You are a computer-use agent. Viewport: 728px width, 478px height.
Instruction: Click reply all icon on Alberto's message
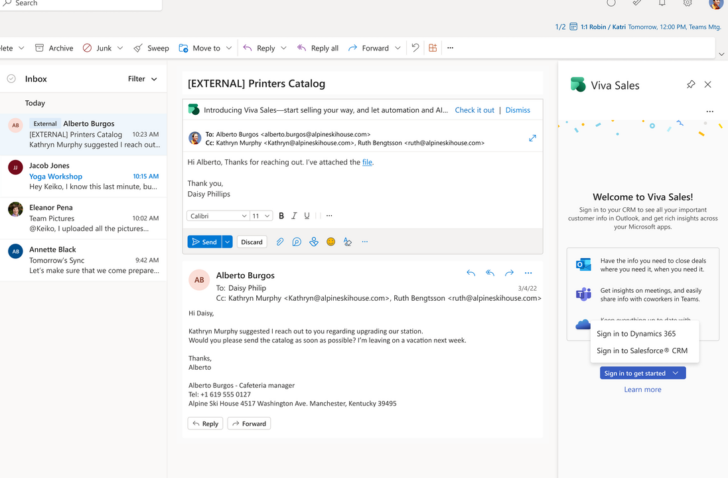click(x=490, y=273)
